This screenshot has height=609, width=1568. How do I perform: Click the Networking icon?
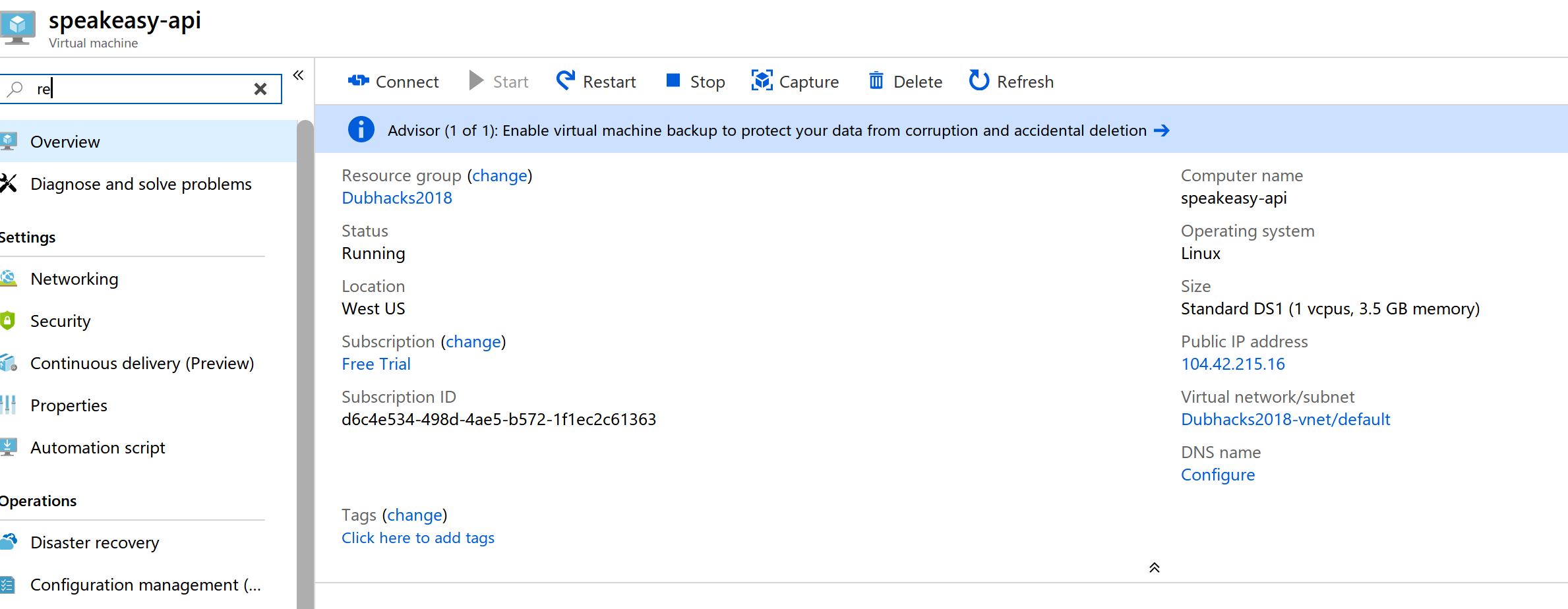(x=8, y=279)
